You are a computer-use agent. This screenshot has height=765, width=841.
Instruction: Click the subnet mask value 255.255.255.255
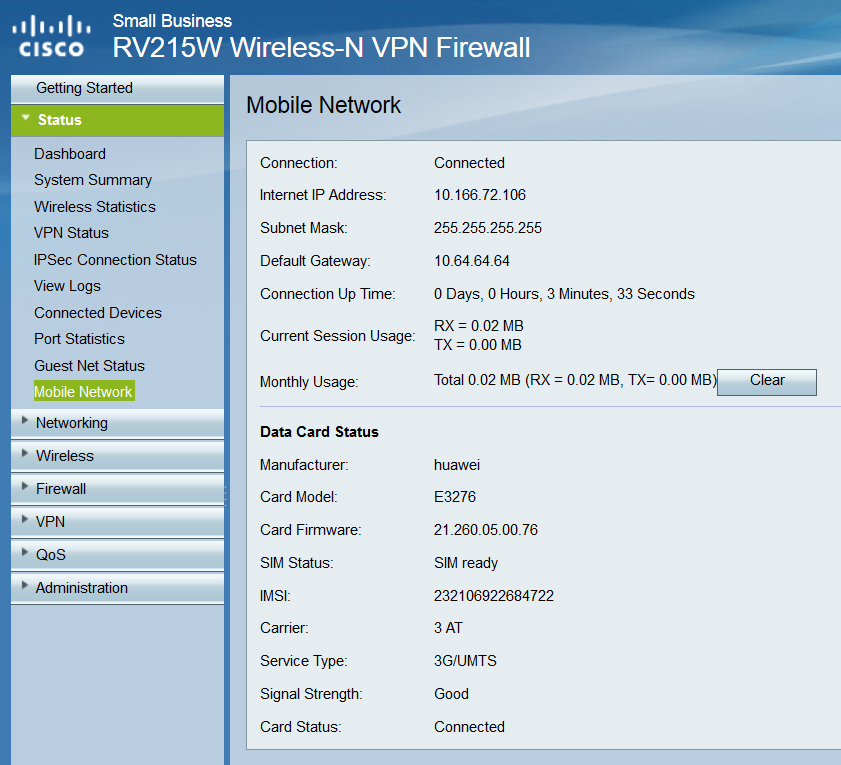(x=488, y=228)
